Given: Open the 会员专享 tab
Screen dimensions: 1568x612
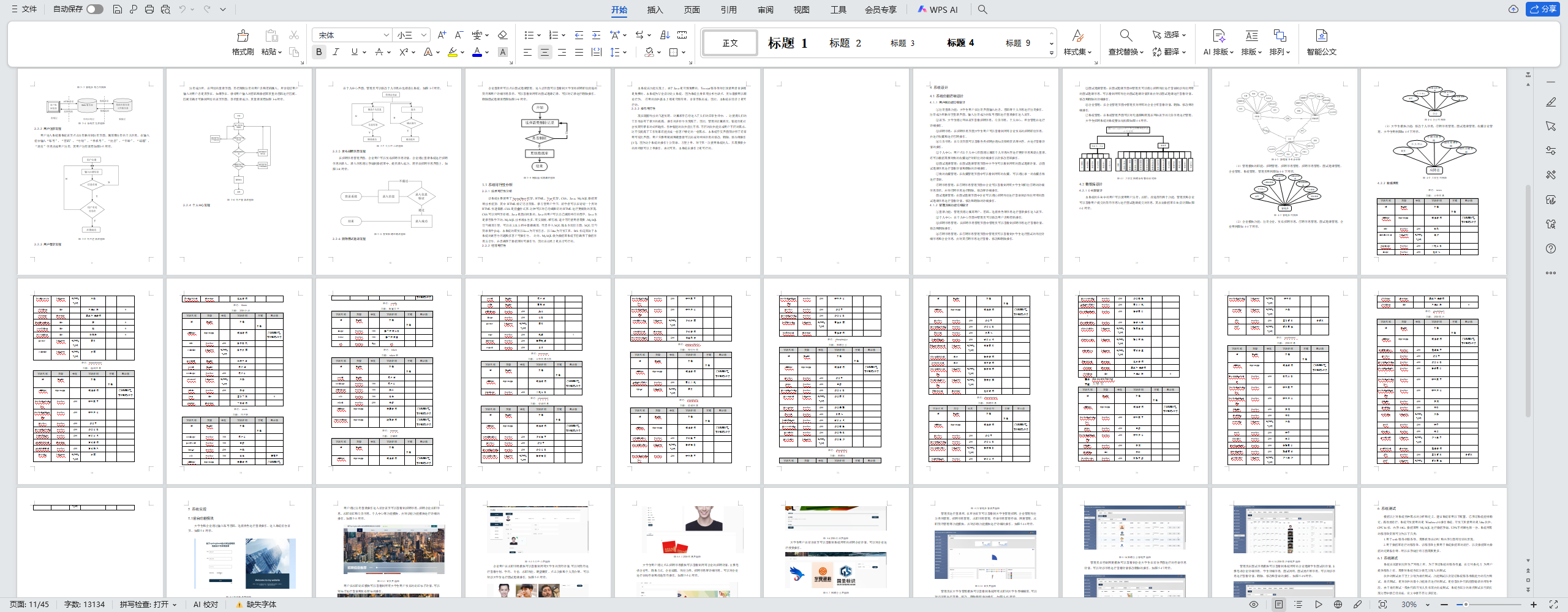Looking at the screenshot, I should click(880, 10).
